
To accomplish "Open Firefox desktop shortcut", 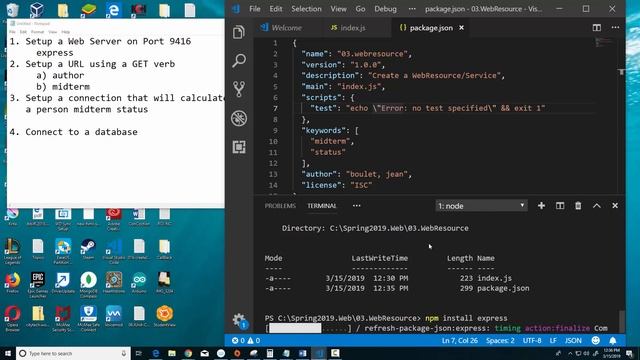I will coord(12,282).
